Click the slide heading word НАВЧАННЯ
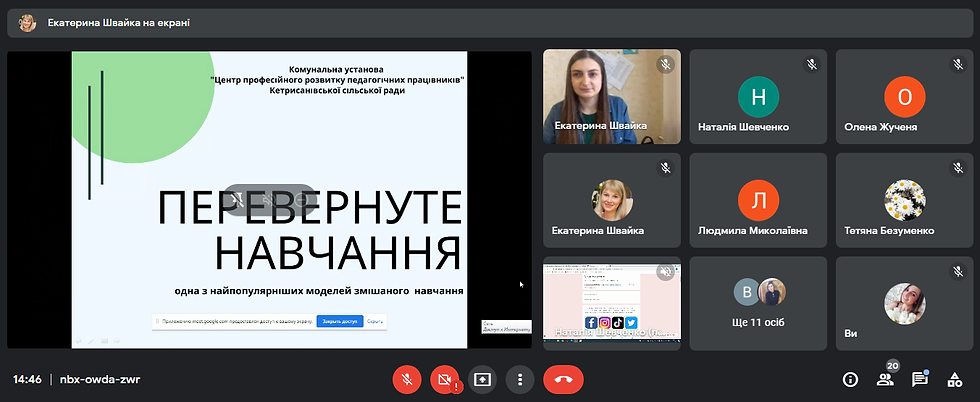The image size is (980, 402). tap(338, 252)
